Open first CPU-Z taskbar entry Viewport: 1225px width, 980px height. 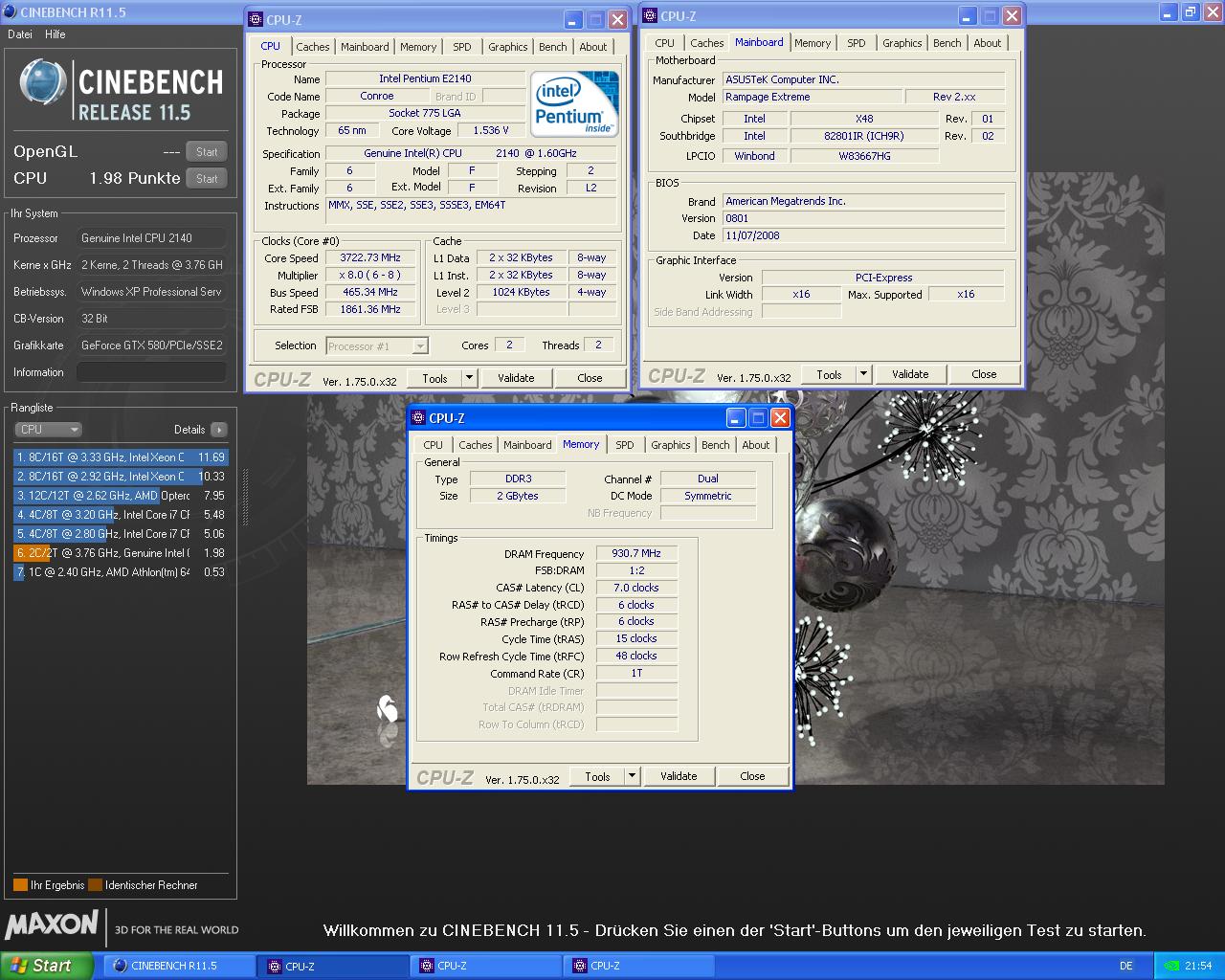point(332,966)
